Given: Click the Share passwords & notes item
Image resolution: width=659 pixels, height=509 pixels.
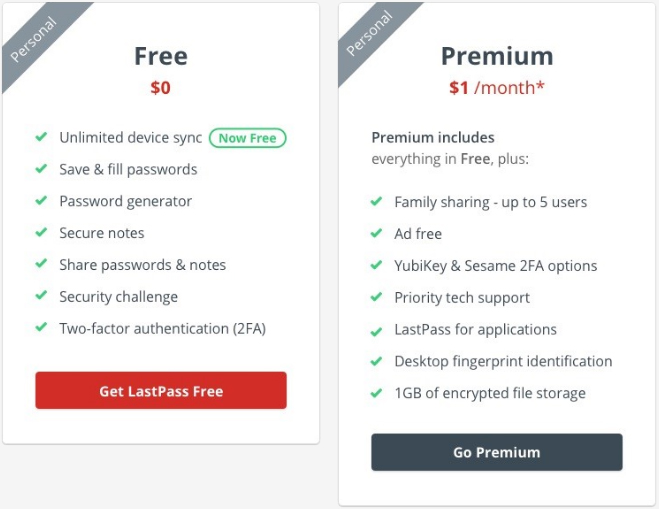Looking at the screenshot, I should (142, 265).
